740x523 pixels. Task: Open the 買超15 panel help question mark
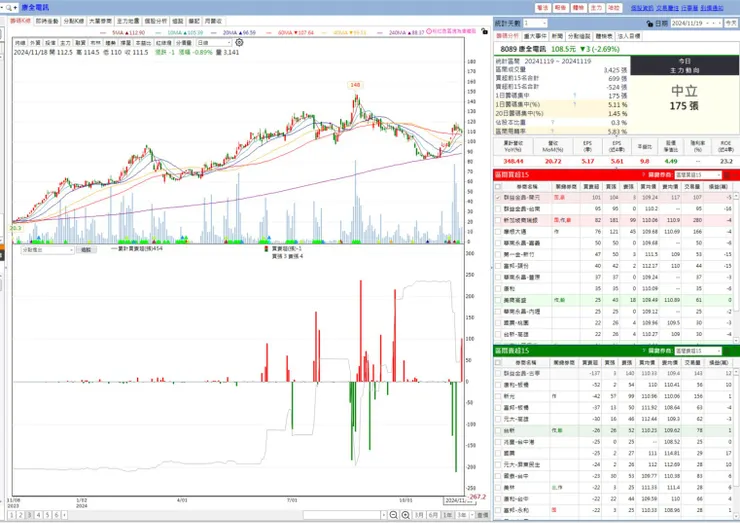tap(643, 175)
